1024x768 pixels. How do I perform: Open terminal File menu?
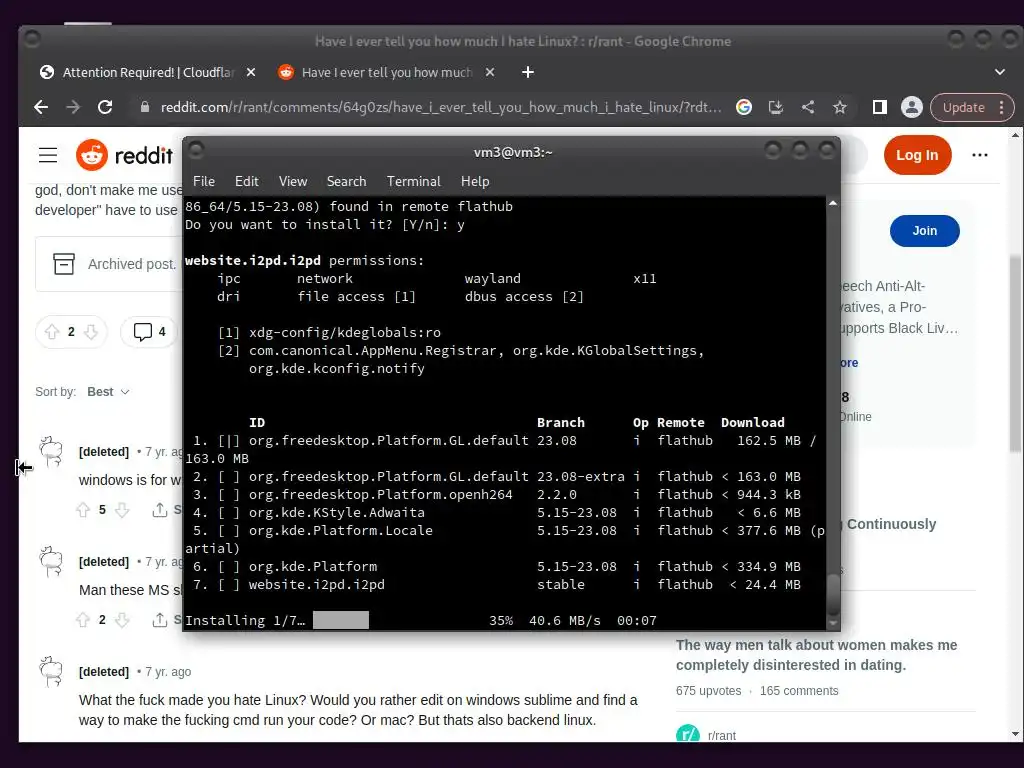point(204,181)
